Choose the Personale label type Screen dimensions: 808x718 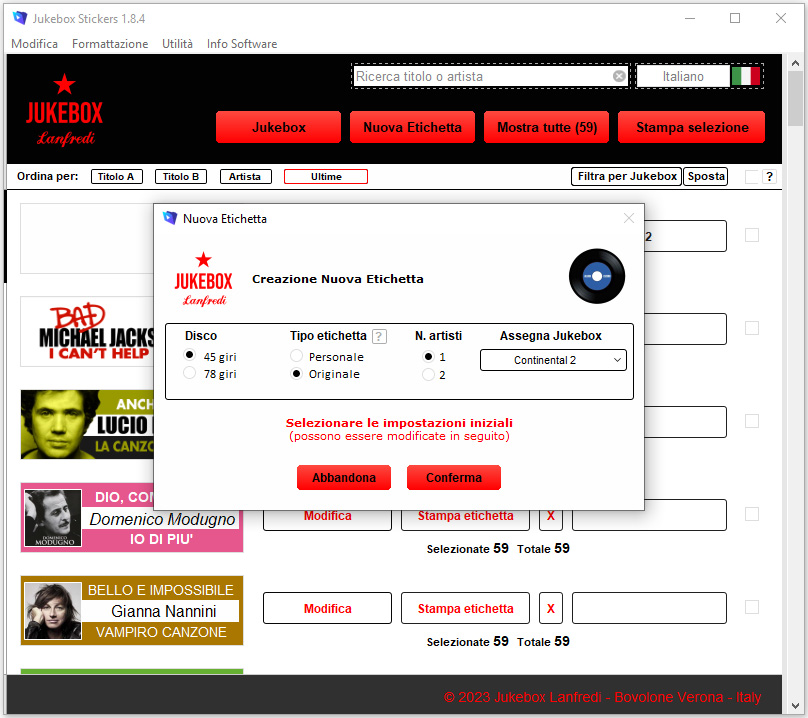pos(296,356)
